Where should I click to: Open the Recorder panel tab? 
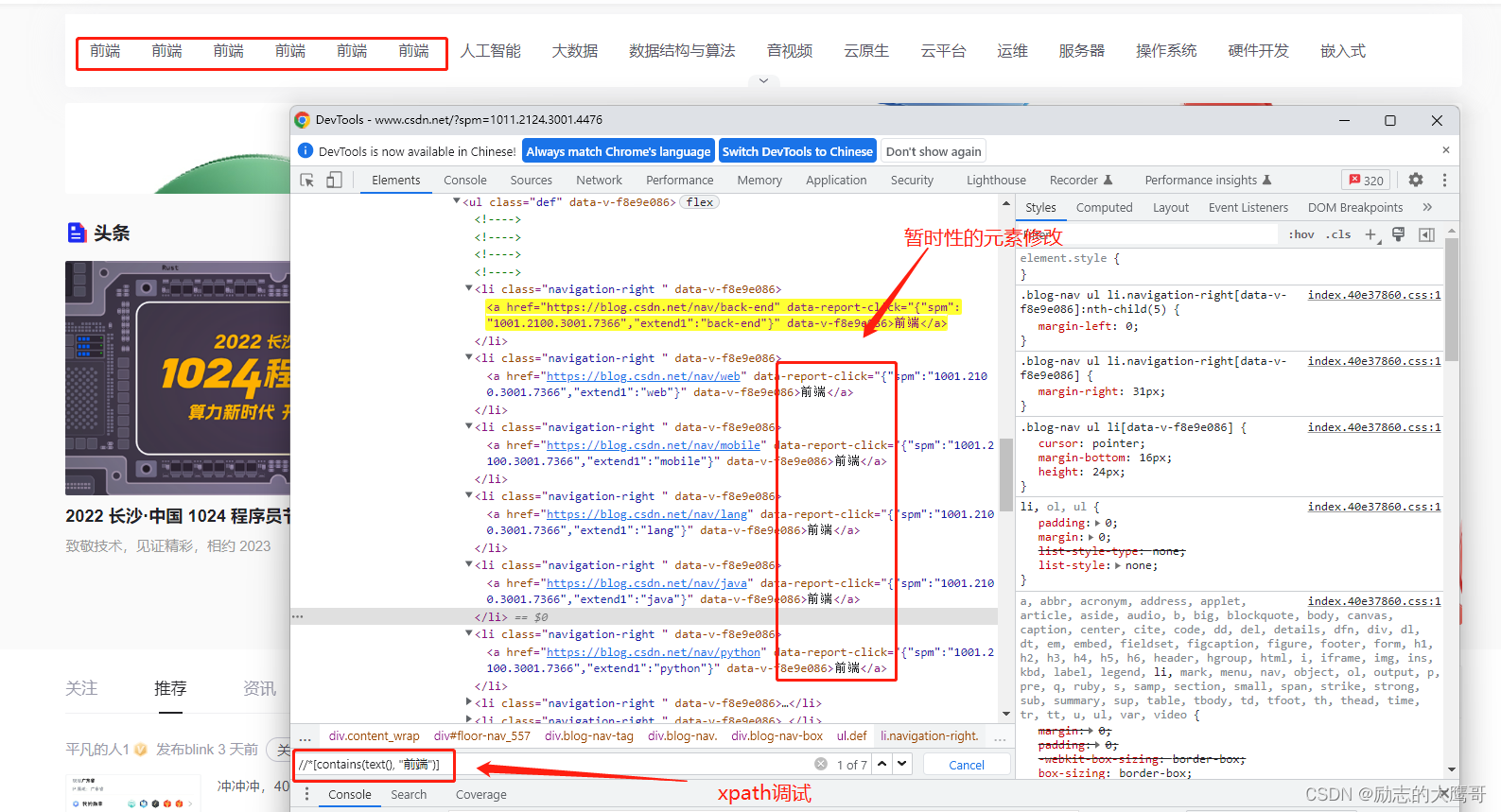click(1081, 180)
